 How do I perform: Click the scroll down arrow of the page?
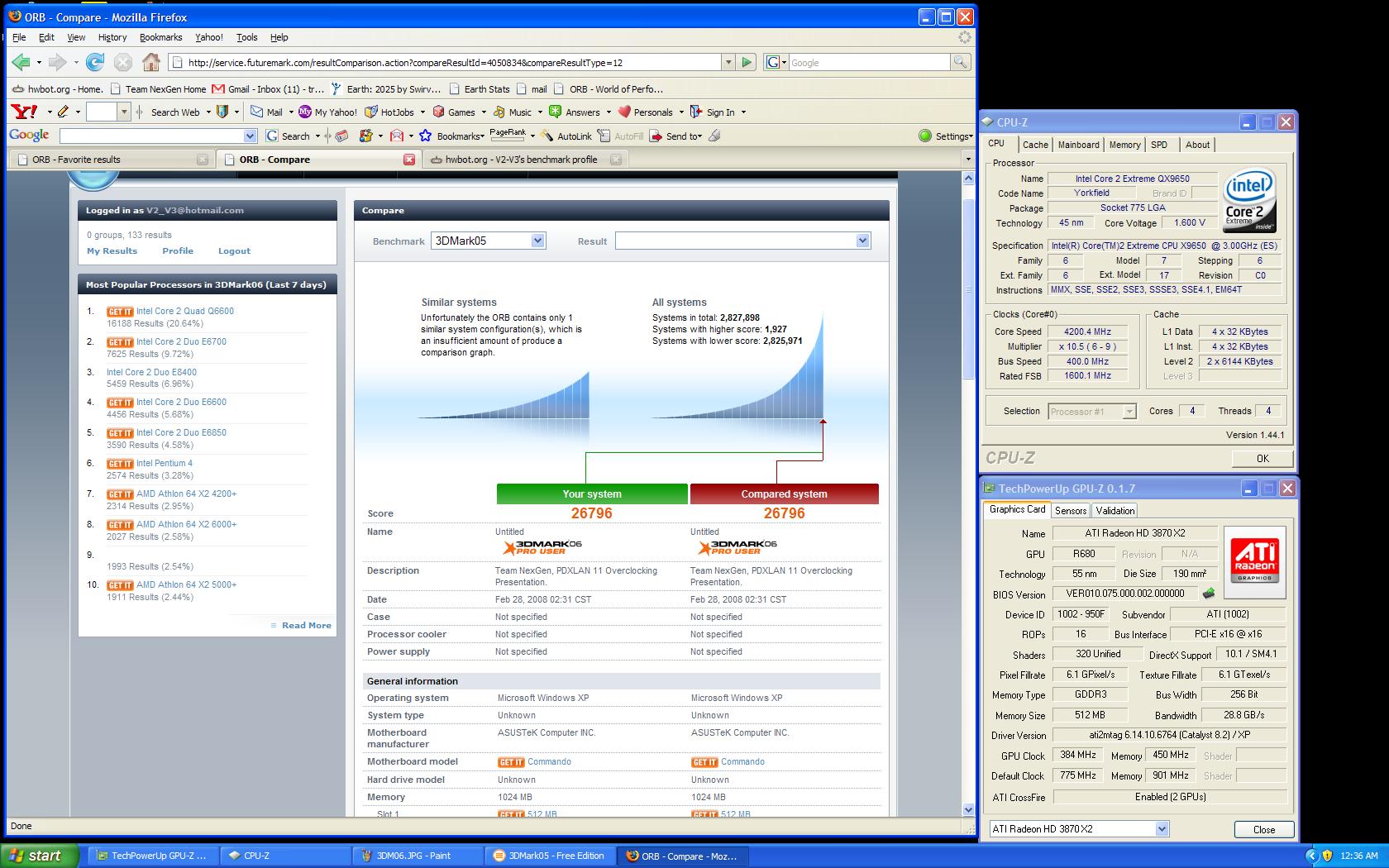pyautogui.click(x=968, y=809)
